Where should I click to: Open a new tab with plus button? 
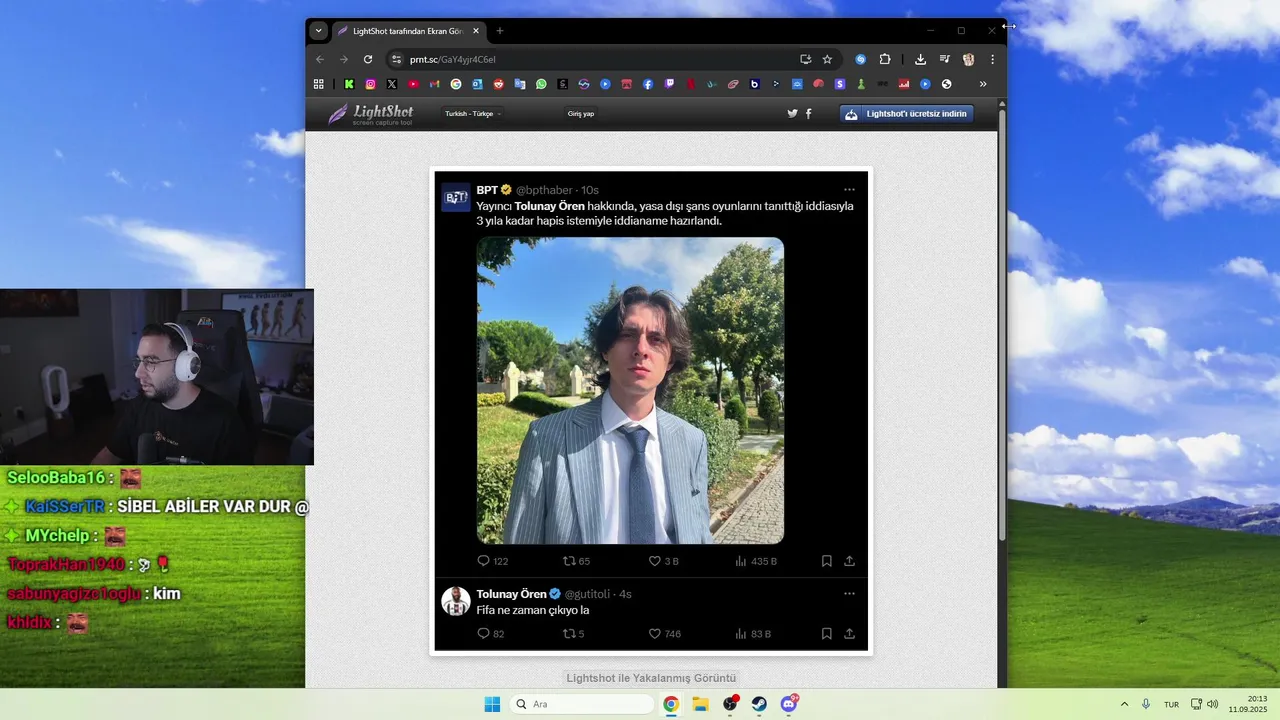[500, 31]
